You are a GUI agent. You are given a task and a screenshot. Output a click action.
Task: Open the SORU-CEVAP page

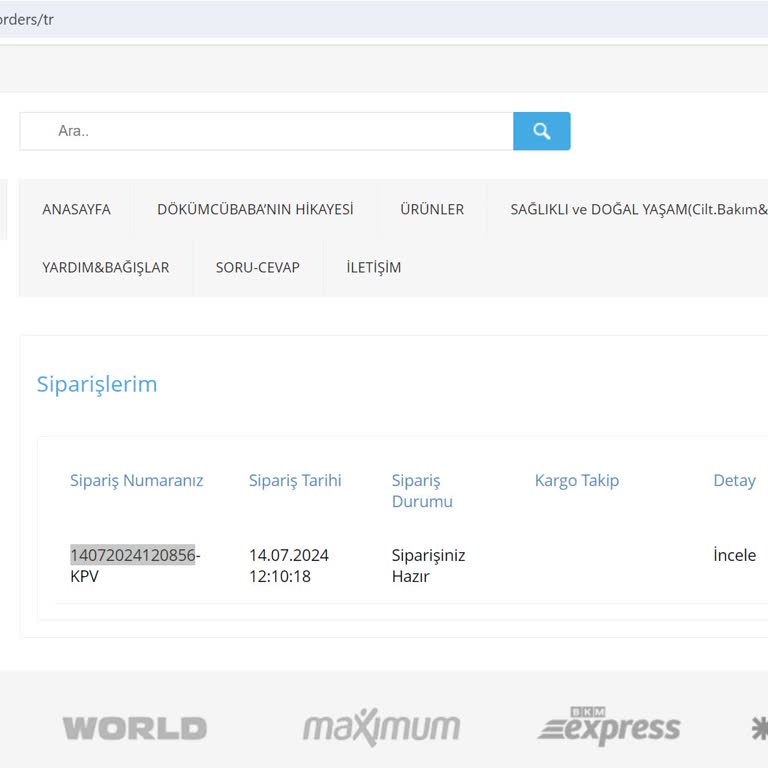[x=258, y=267]
